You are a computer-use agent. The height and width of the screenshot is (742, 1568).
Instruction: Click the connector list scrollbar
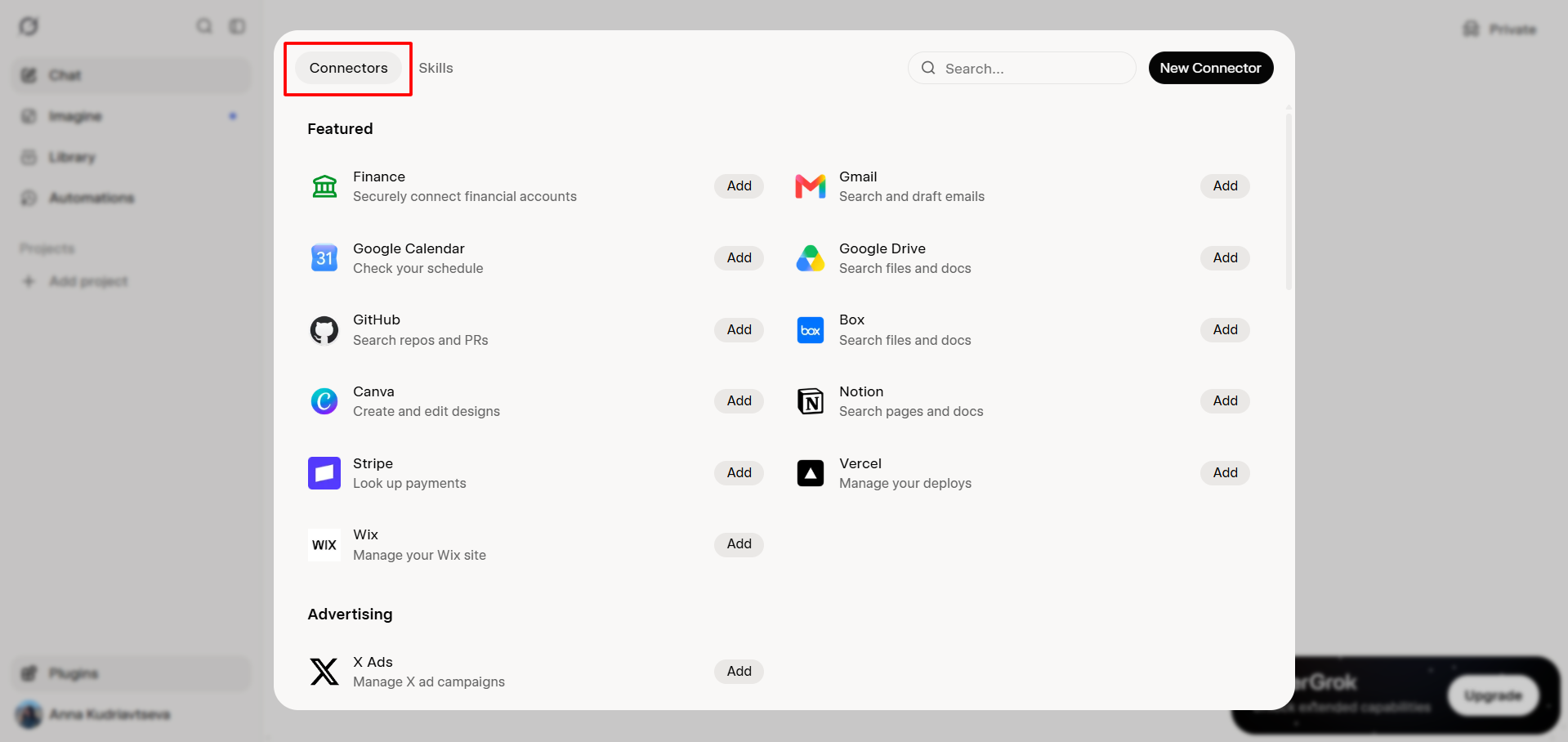pyautogui.click(x=1289, y=200)
